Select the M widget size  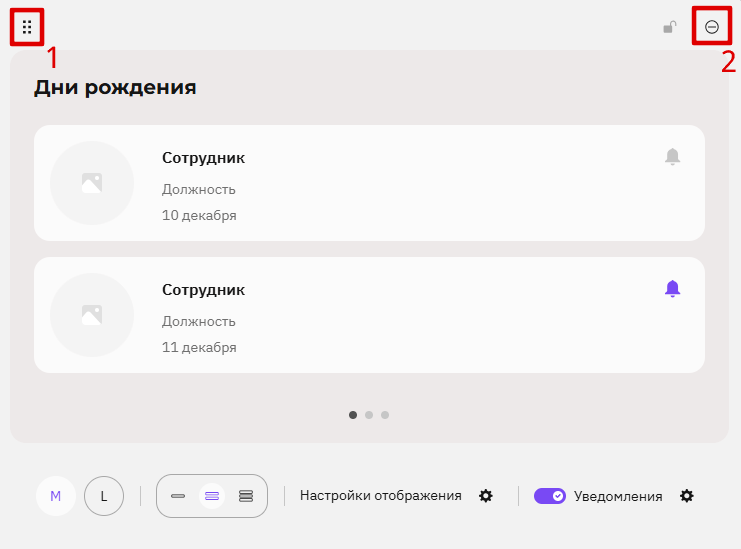(56, 496)
